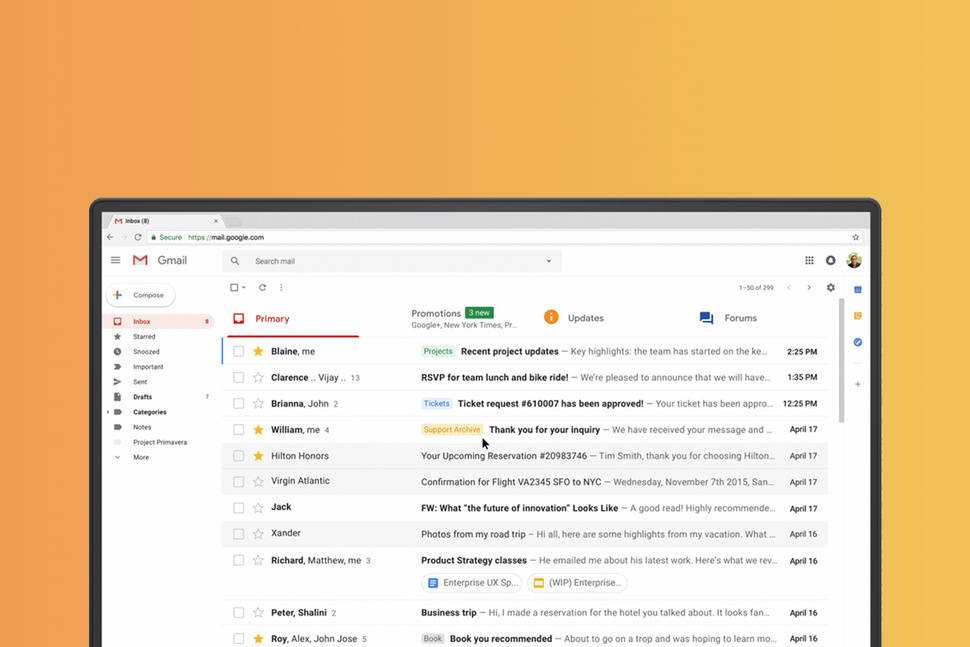Select the Blaine email checkbox
The width and height of the screenshot is (970, 647).
238,352
